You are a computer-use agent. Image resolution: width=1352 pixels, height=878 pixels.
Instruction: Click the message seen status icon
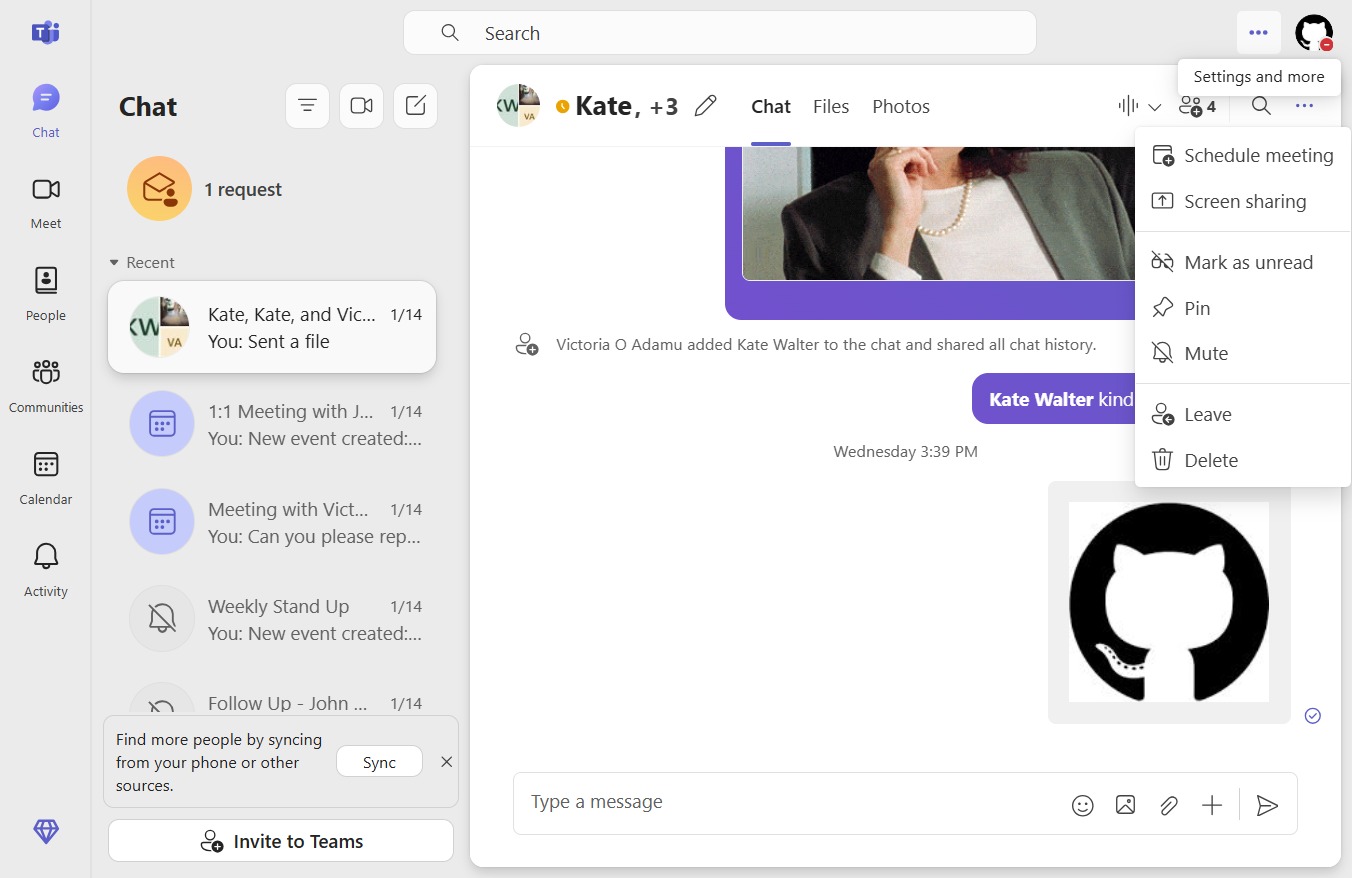(1313, 715)
